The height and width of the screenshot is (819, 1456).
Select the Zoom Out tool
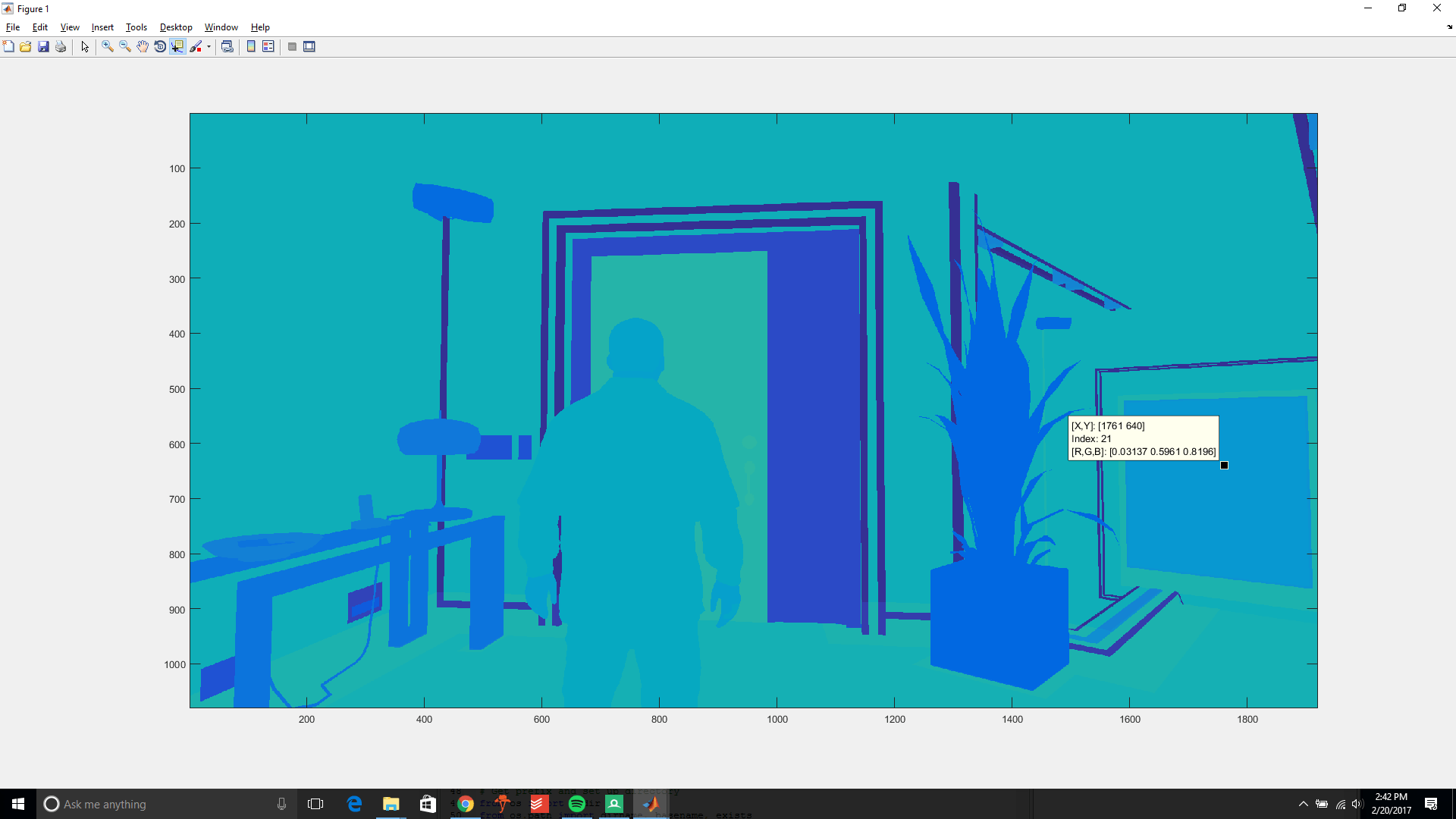click(124, 46)
